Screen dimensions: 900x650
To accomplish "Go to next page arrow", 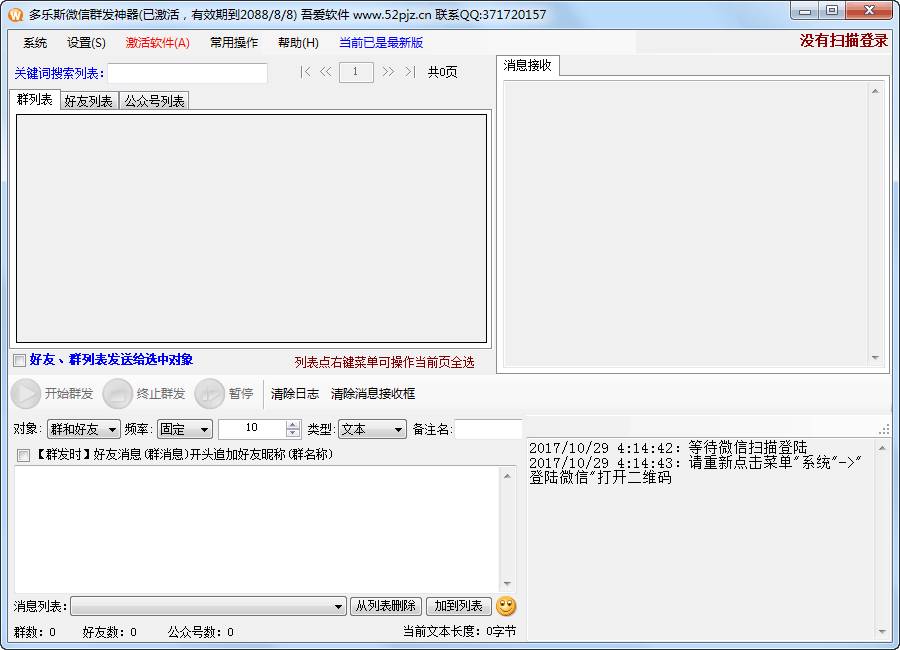I will tap(389, 72).
